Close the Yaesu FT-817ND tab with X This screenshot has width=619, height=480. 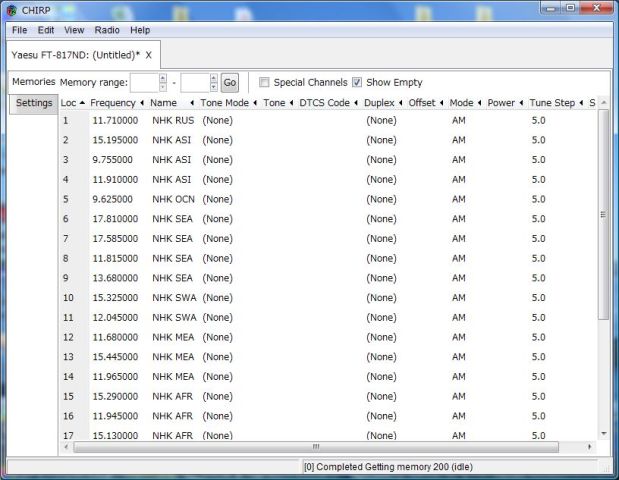pyautogui.click(x=148, y=55)
